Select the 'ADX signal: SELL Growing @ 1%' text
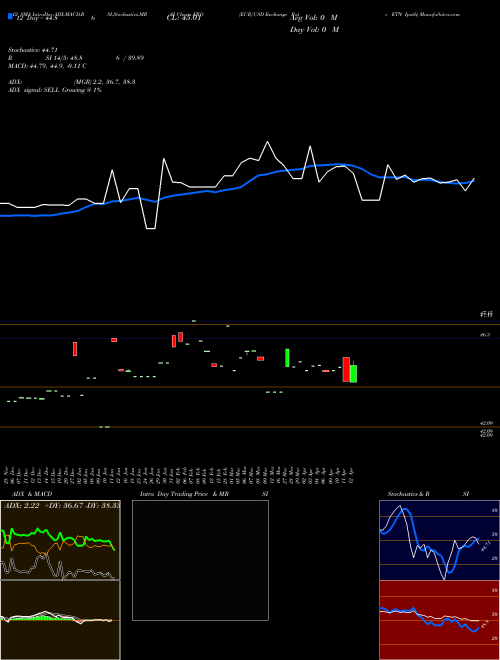This screenshot has width=500, height=660. pos(55,90)
